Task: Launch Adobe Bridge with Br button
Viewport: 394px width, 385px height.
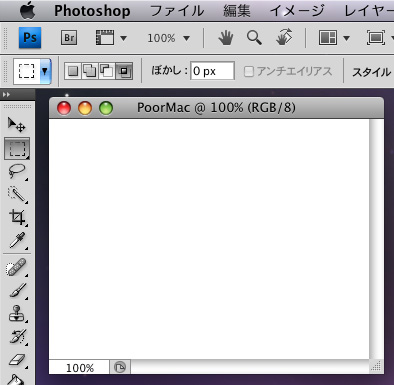Action: 69,38
